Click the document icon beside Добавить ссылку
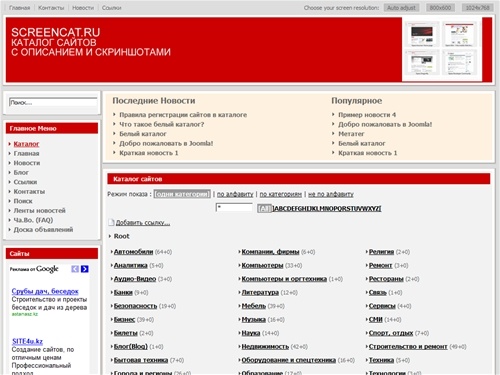Screen dimensions: 500x375 point(111,222)
